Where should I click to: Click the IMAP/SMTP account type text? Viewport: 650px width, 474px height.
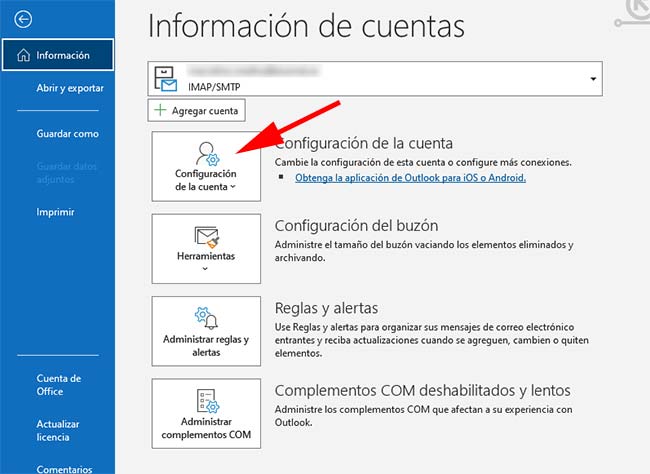(x=214, y=87)
